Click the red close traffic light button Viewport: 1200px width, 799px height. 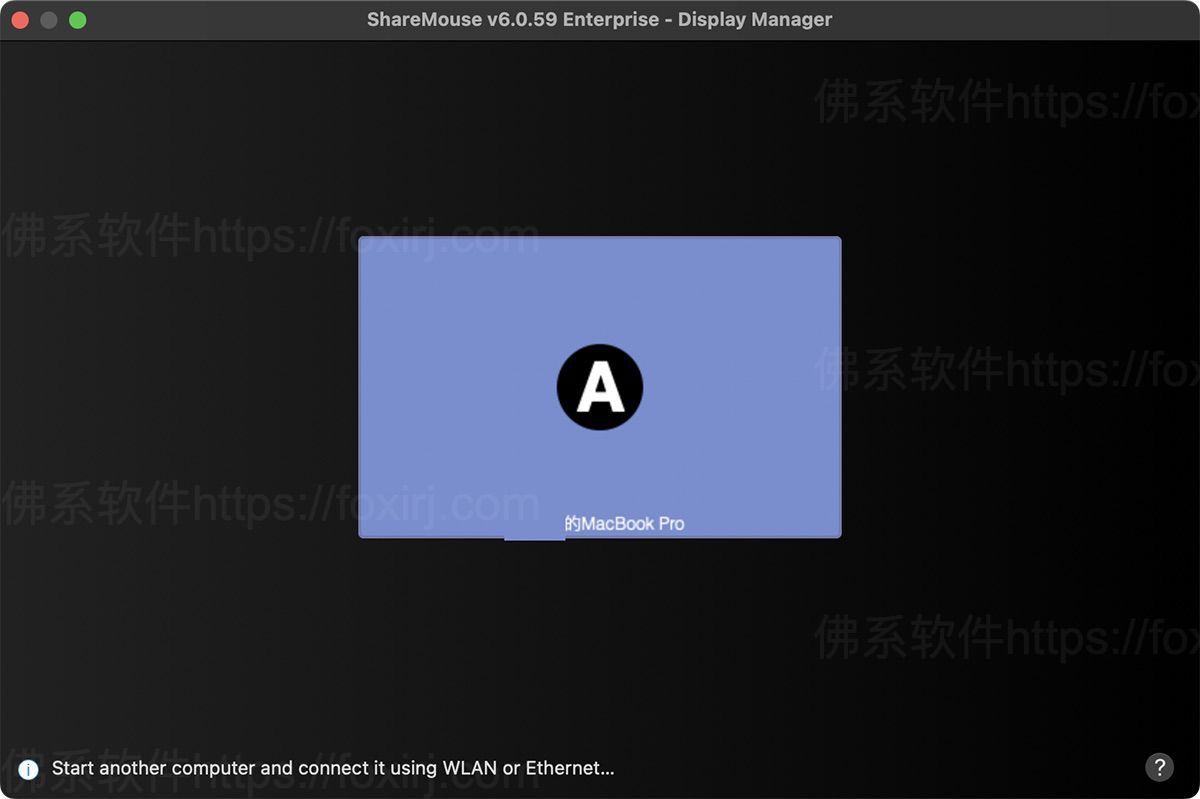(x=20, y=19)
